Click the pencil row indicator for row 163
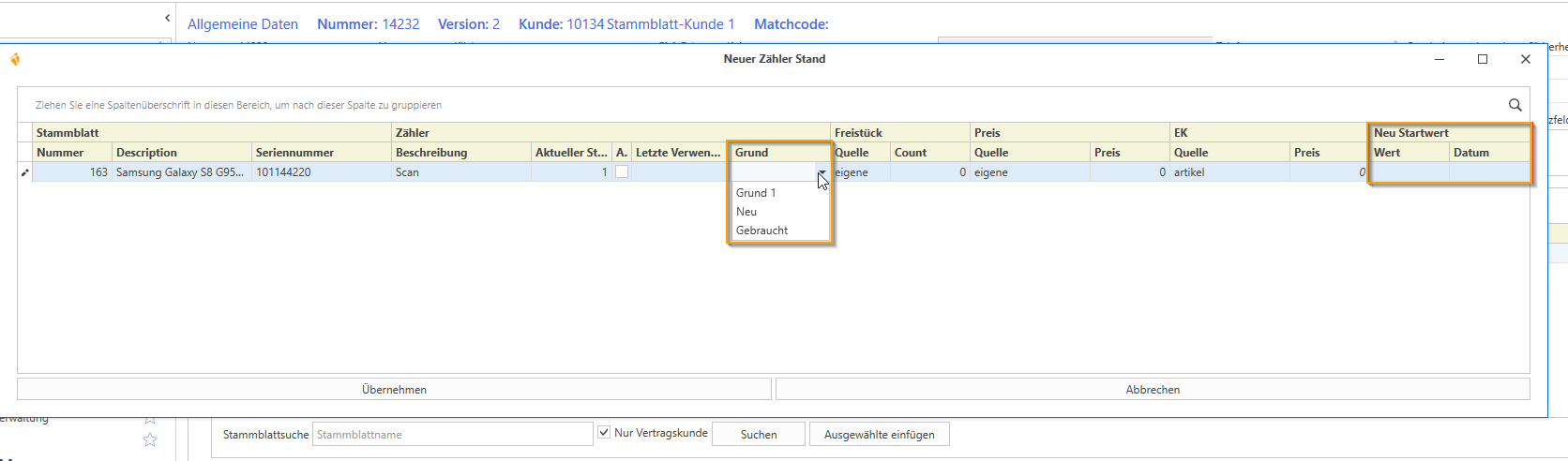The image size is (1568, 461). (x=25, y=172)
